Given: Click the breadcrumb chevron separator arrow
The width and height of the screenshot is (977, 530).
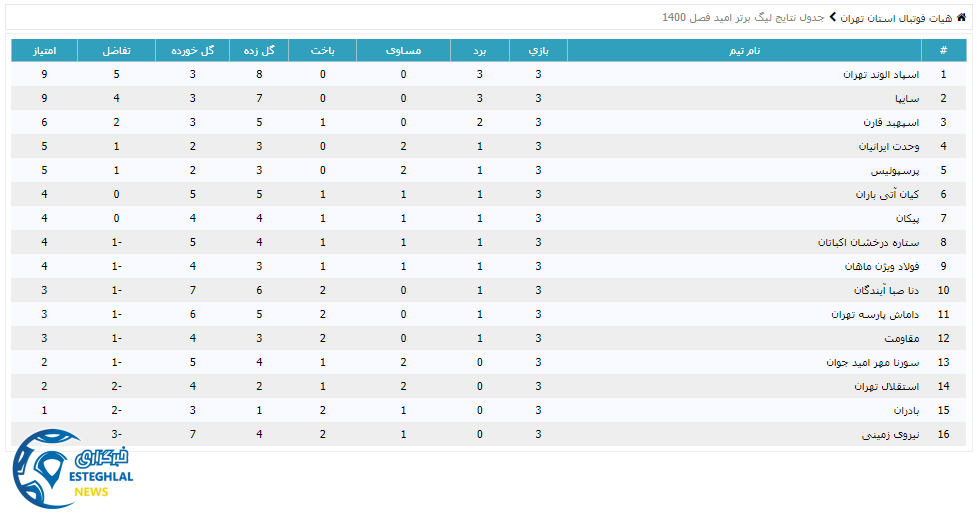Looking at the screenshot, I should pyautogui.click(x=832, y=18).
